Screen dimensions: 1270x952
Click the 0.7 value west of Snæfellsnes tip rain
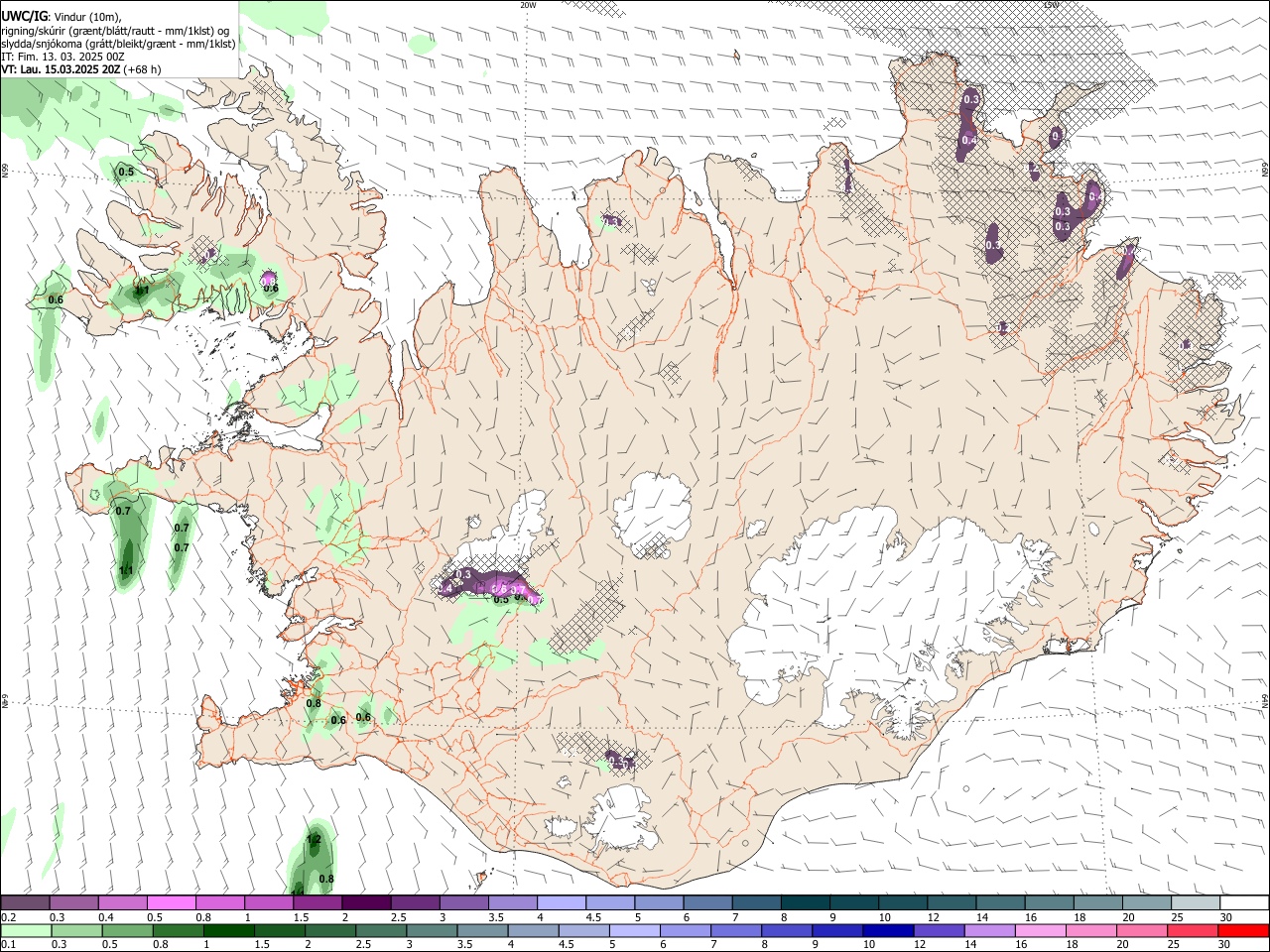click(x=123, y=511)
